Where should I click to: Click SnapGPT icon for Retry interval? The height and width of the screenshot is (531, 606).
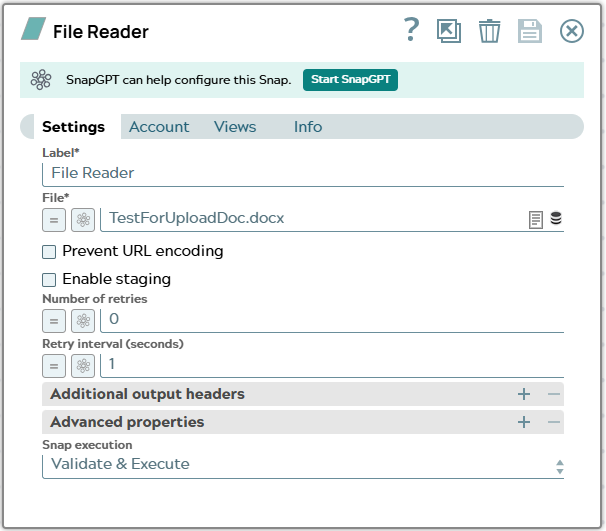(x=83, y=366)
